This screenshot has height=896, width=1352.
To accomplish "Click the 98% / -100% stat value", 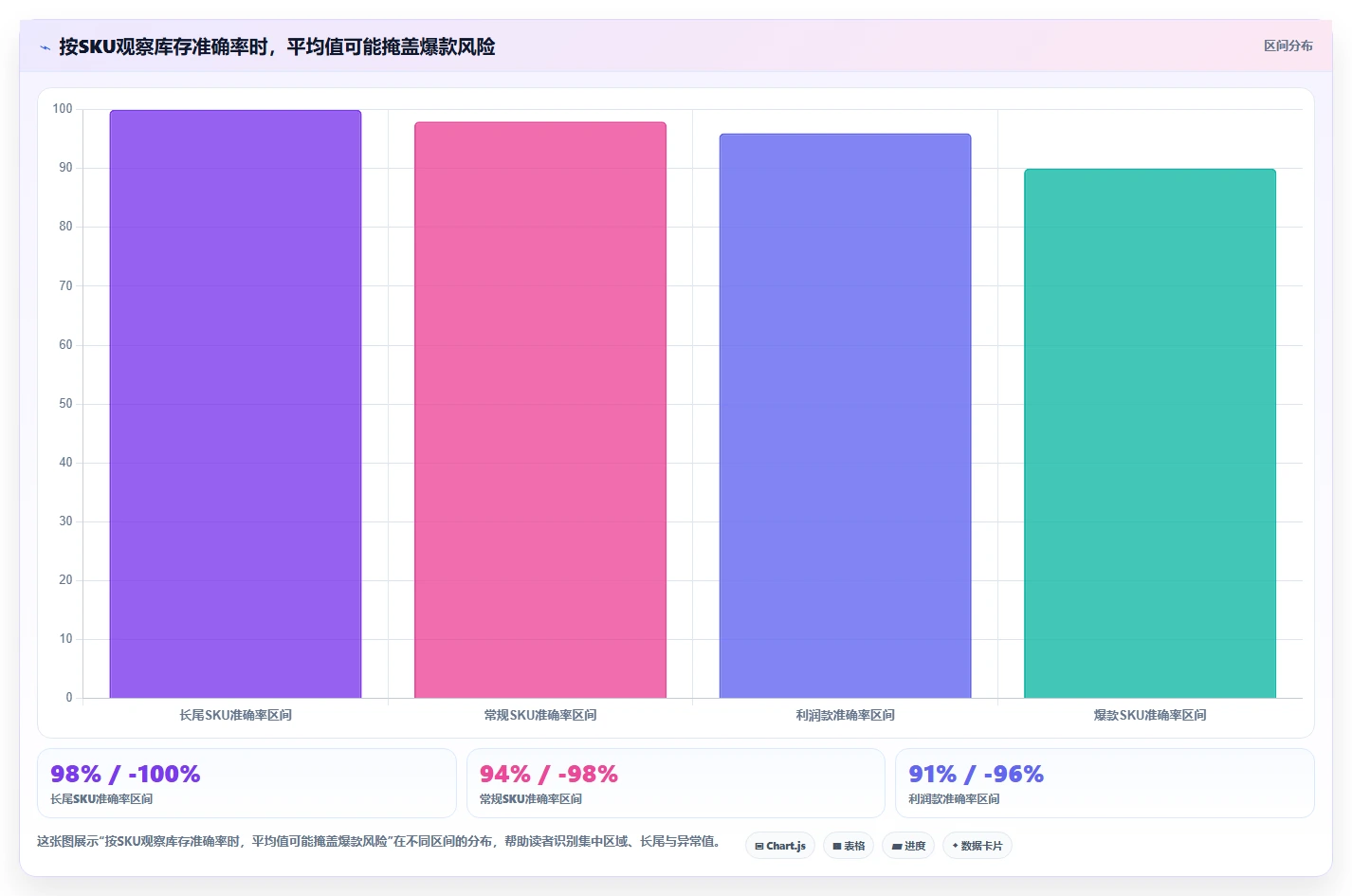I will click(125, 774).
